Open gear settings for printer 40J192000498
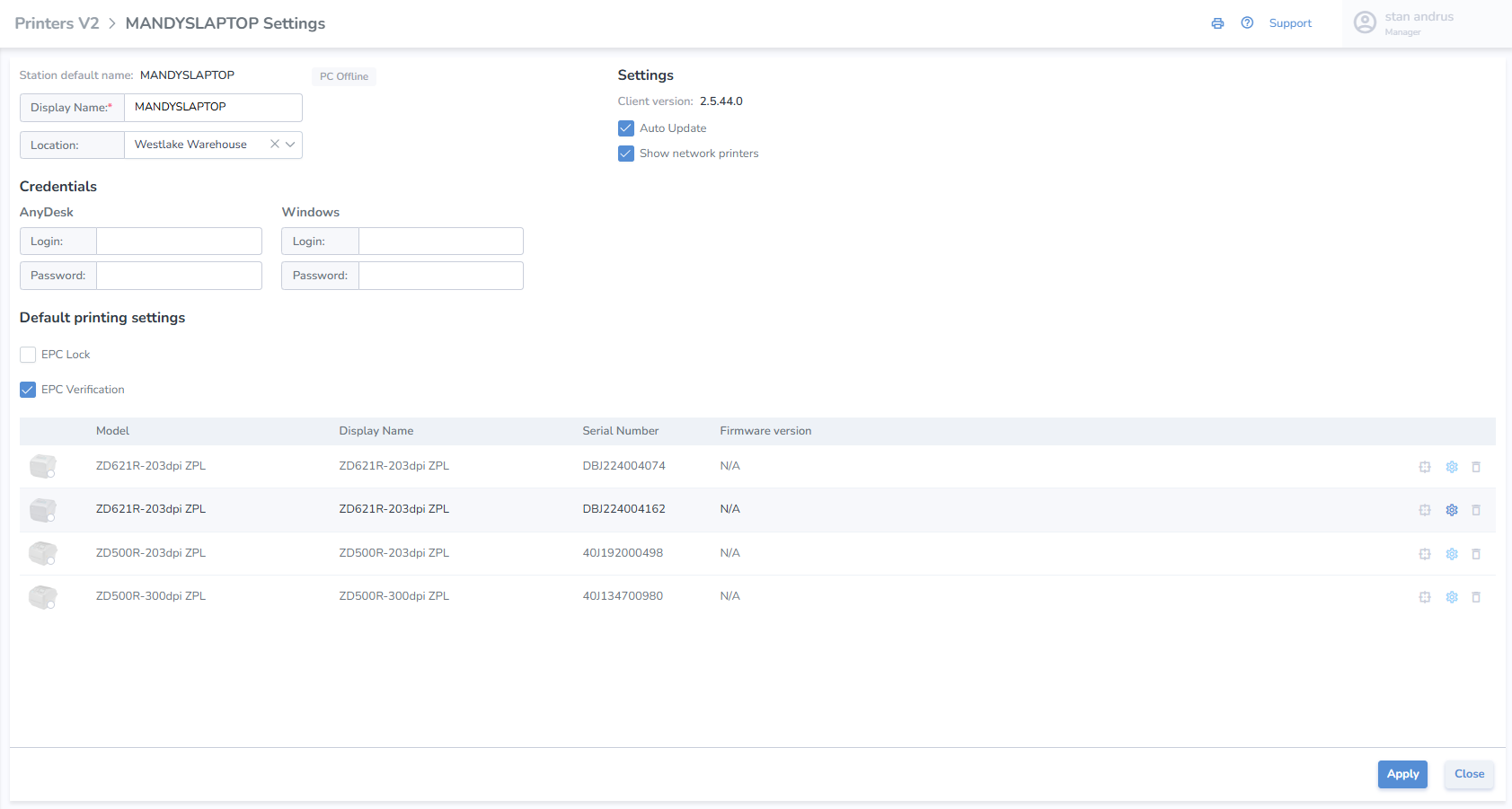Screen dimensions: 1512x809 coord(1452,554)
